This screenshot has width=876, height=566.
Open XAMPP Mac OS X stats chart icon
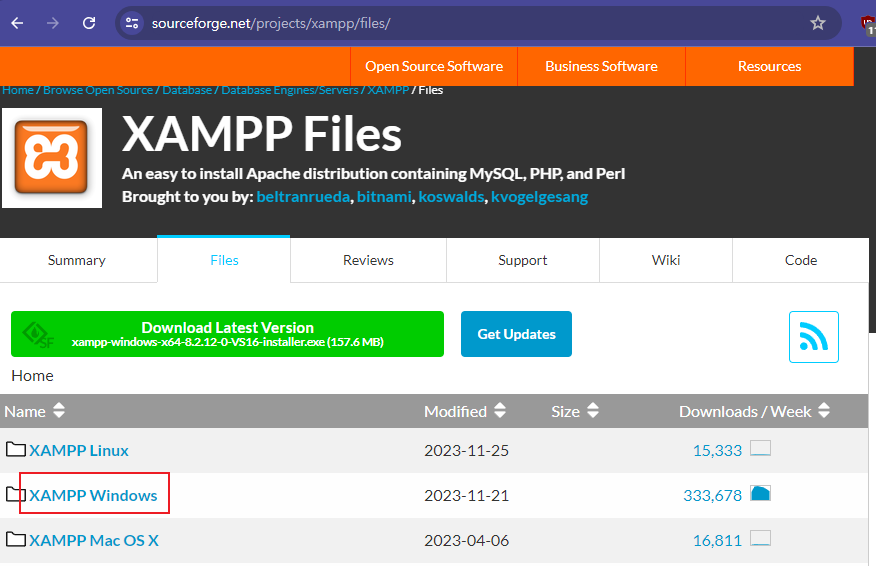(760, 538)
